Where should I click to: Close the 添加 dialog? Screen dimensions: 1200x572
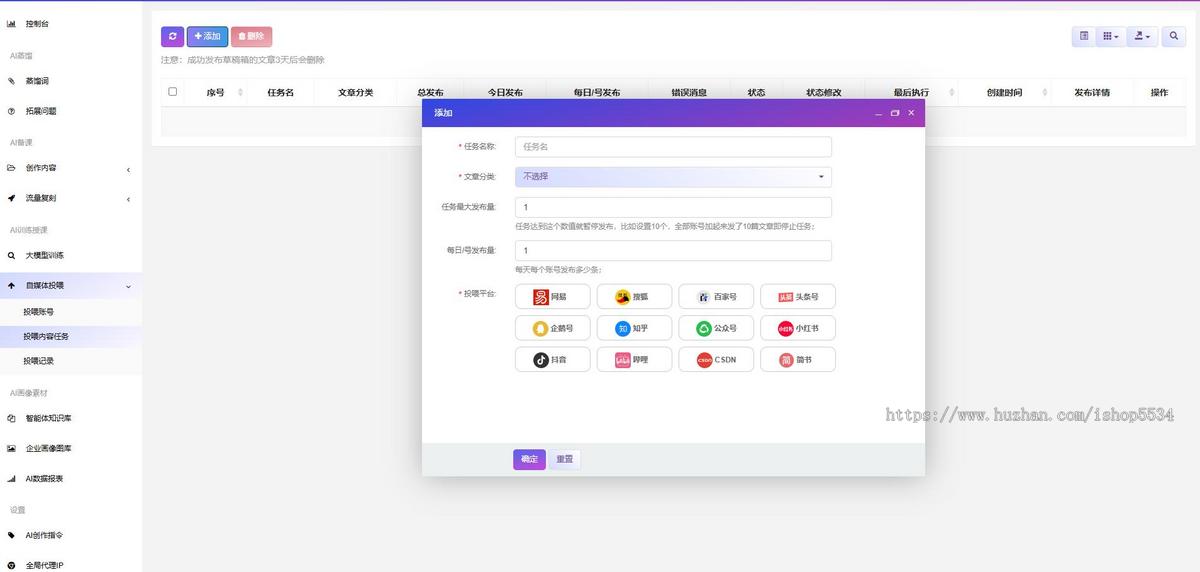911,113
